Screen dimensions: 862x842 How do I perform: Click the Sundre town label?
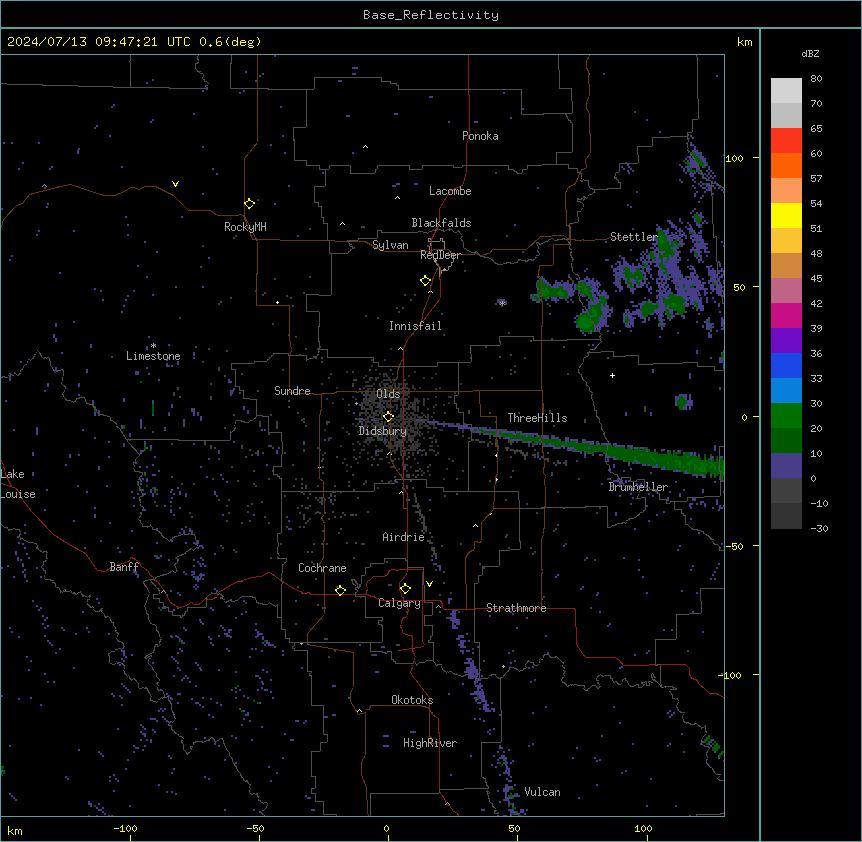292,391
